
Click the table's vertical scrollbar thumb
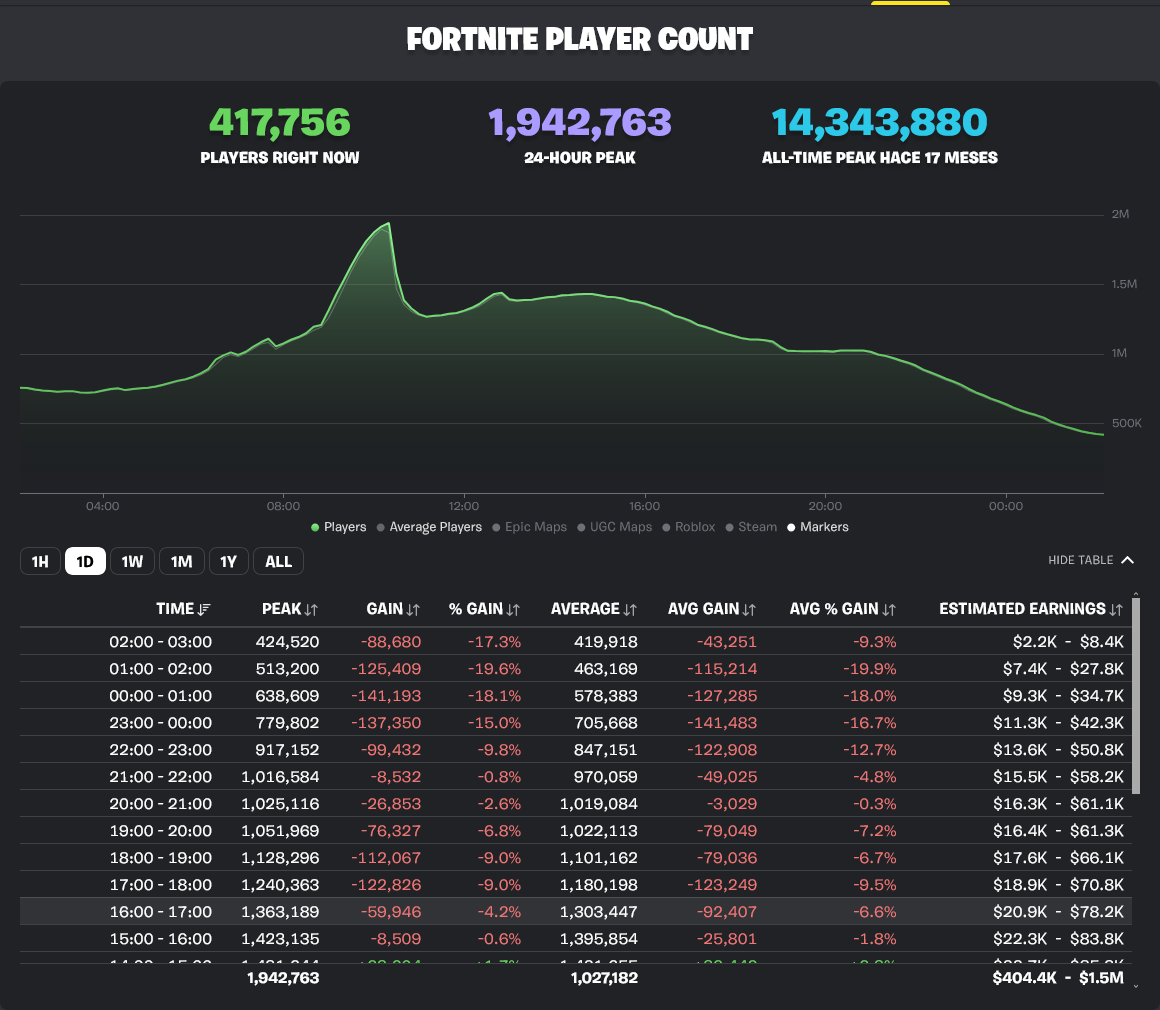[1136, 696]
